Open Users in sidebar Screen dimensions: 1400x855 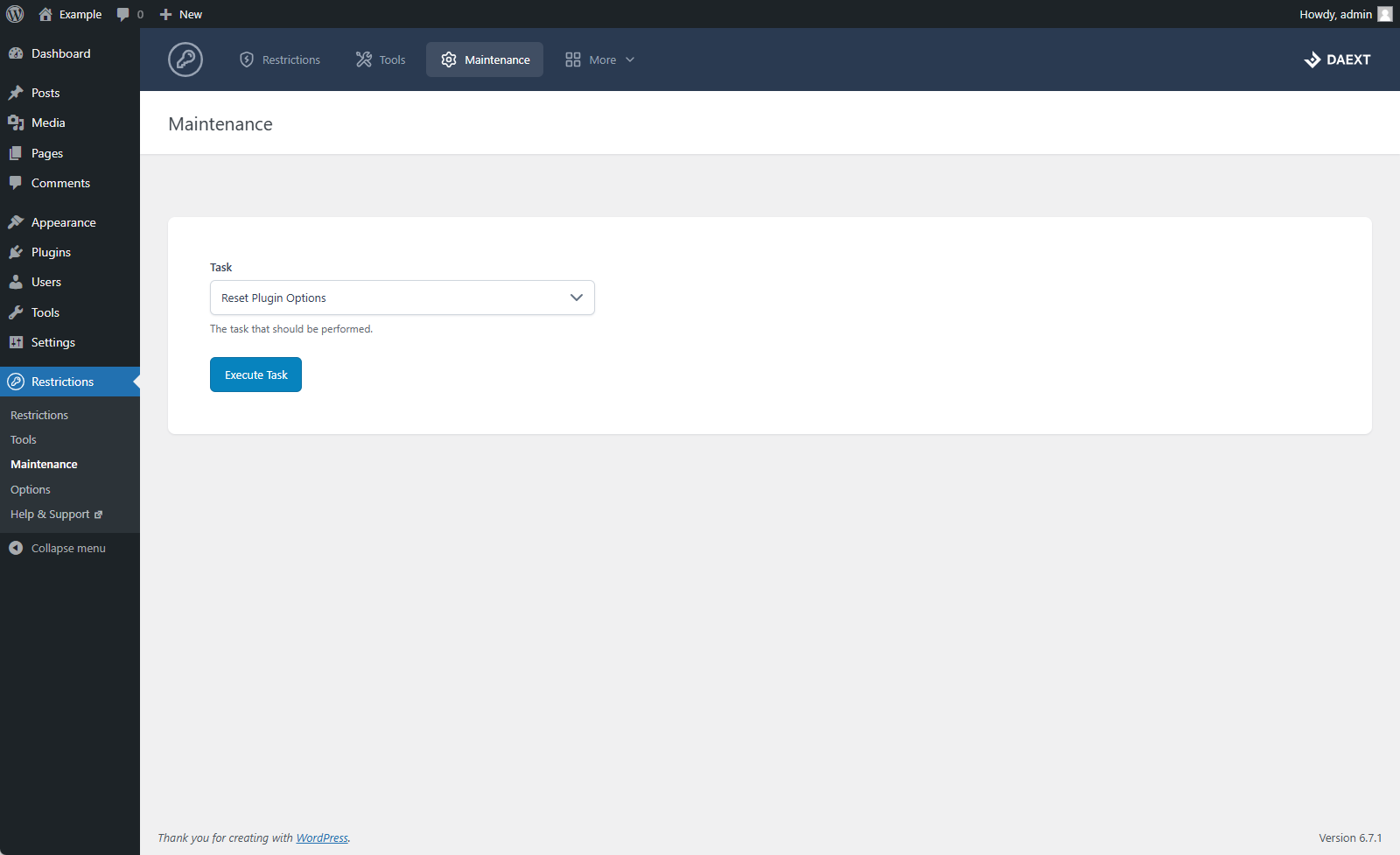tap(70, 282)
